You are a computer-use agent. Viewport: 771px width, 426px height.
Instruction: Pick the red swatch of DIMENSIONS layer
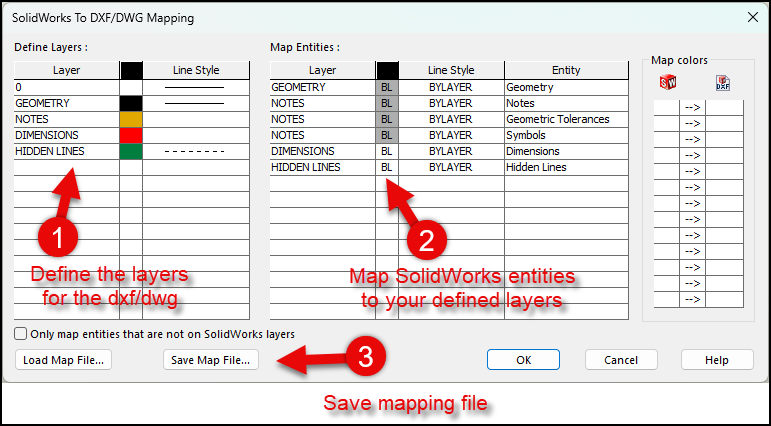point(131,135)
